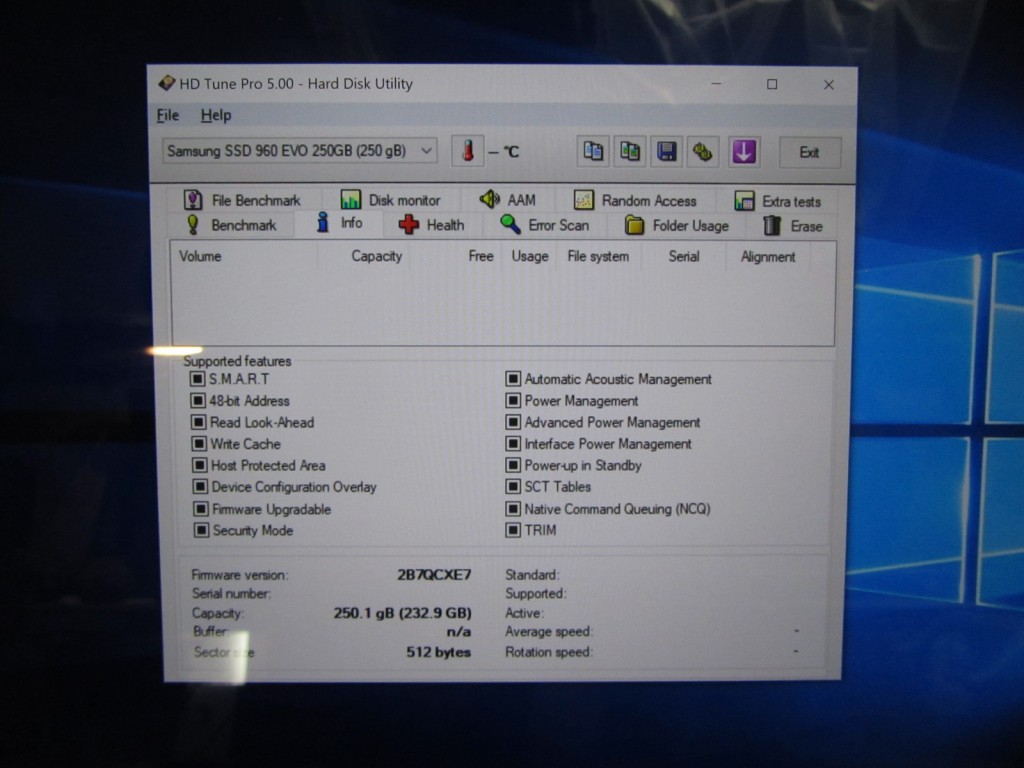The width and height of the screenshot is (1024, 768).
Task: Toggle the Security Mode checkbox
Action: (201, 530)
